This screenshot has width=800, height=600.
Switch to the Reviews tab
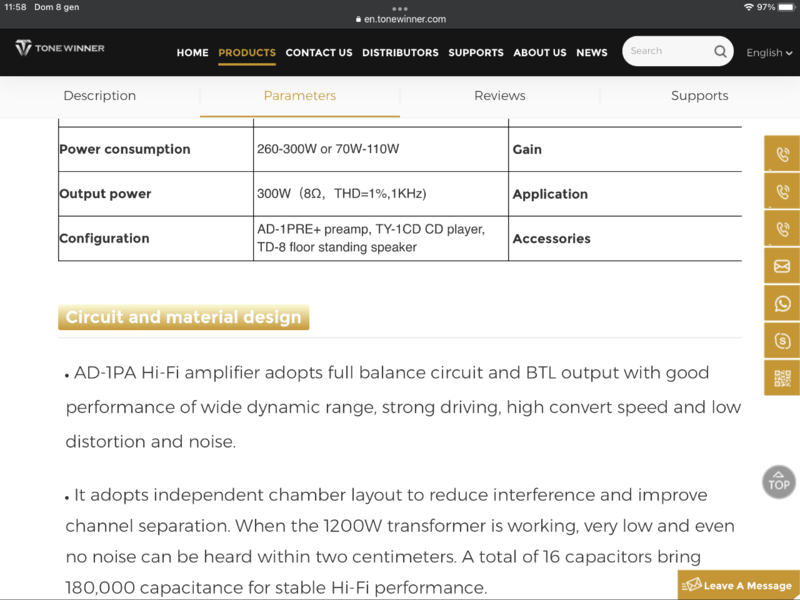click(500, 96)
